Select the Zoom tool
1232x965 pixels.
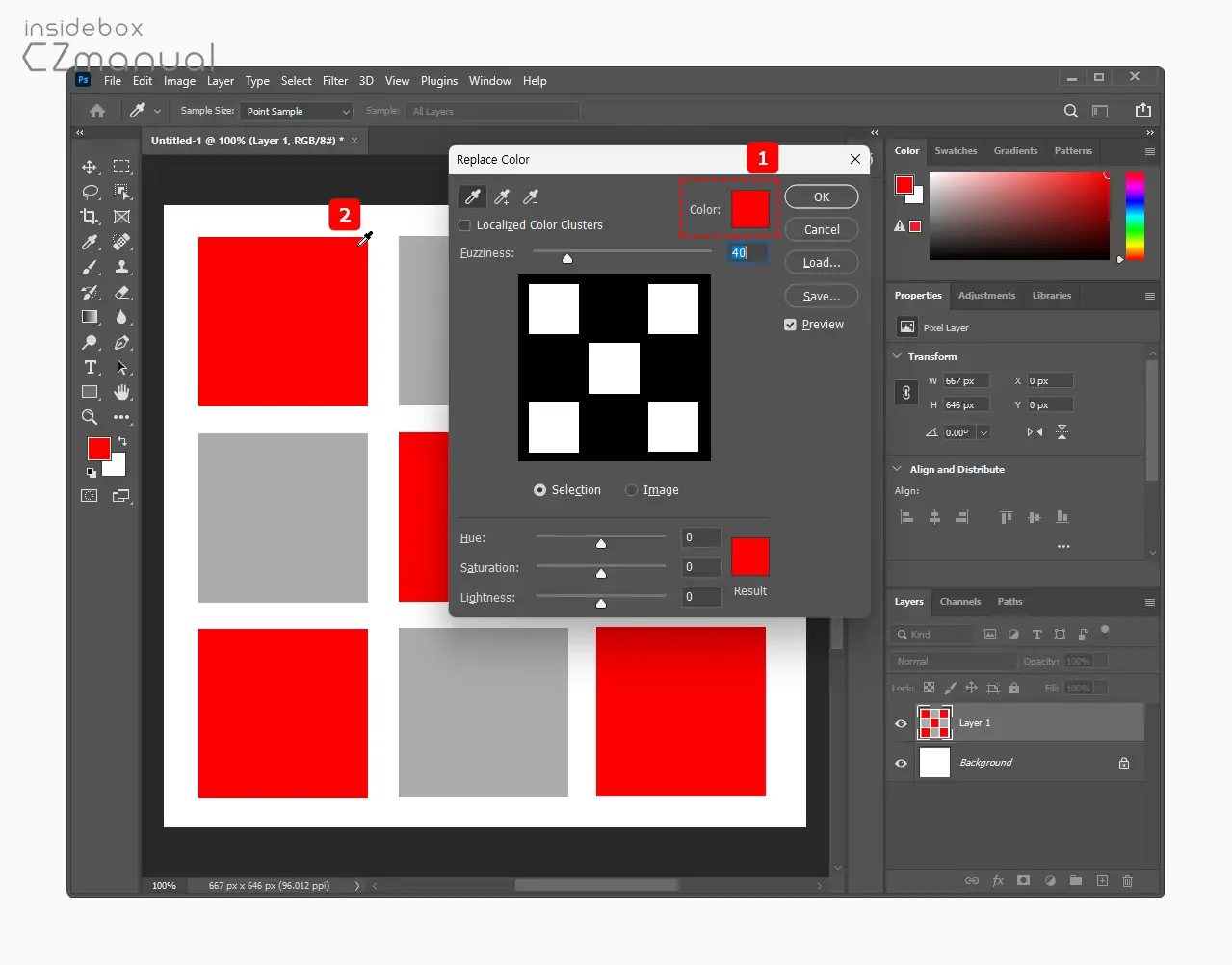point(90,417)
